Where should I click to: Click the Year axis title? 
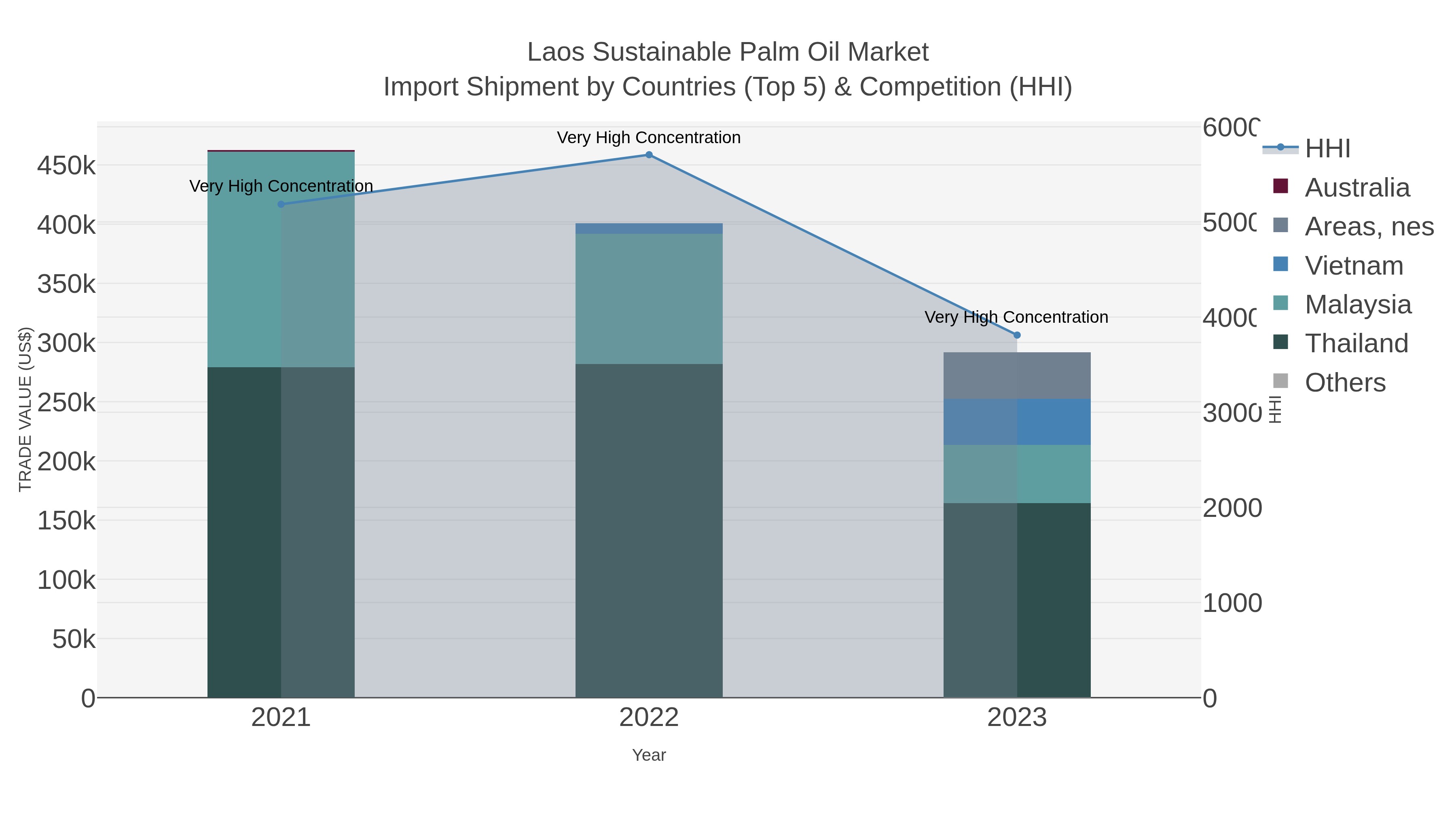649,755
